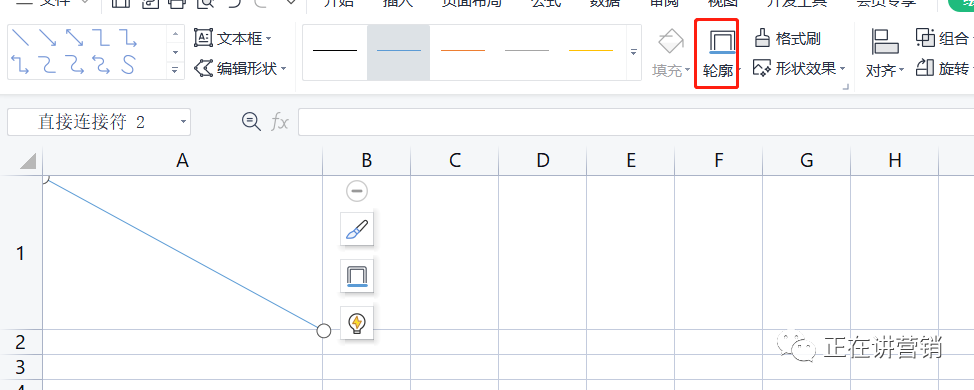Click the 组合 group icon
This screenshot has height=390, width=974.
pos(926,39)
